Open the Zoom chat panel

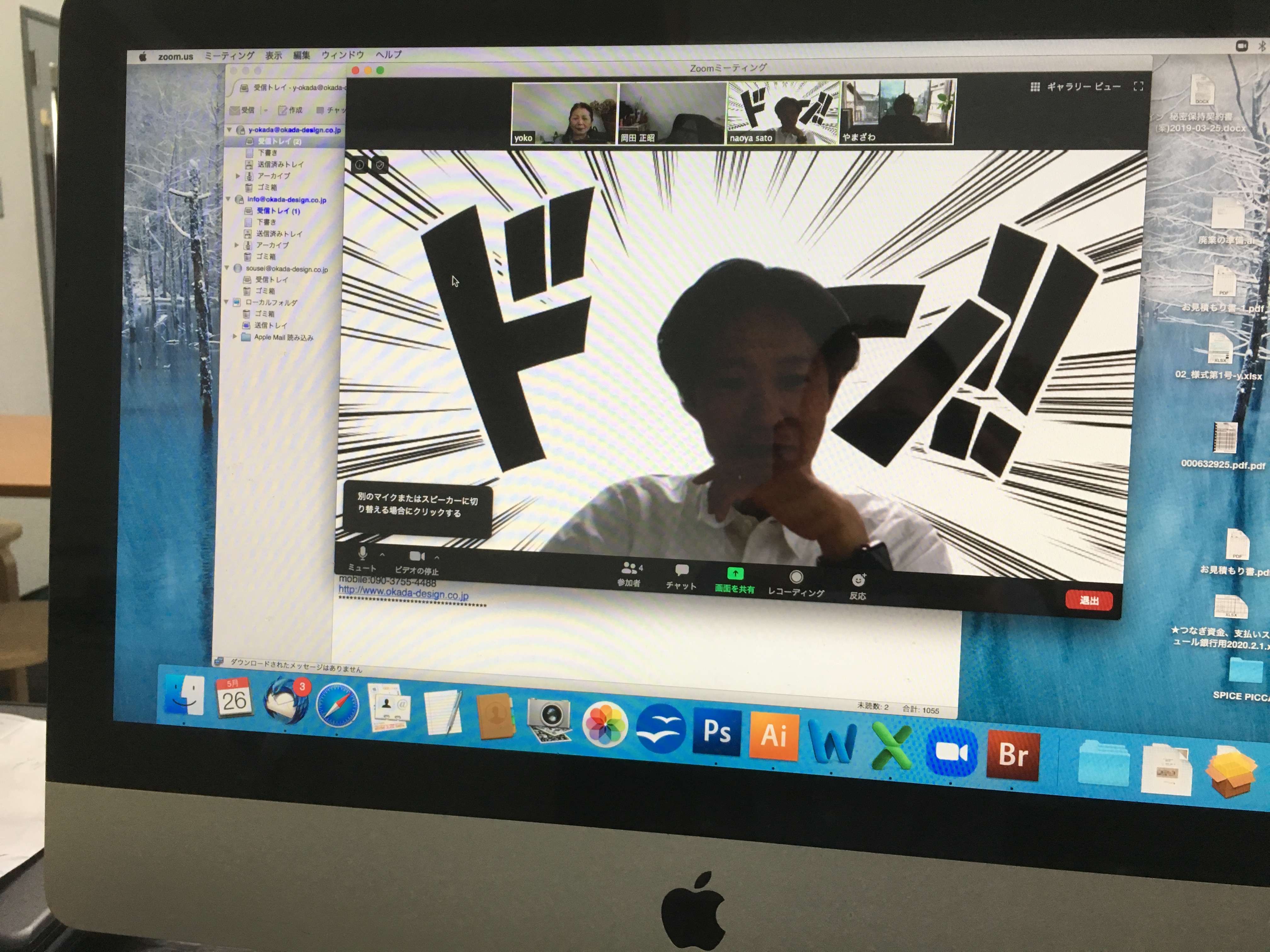pos(682,570)
